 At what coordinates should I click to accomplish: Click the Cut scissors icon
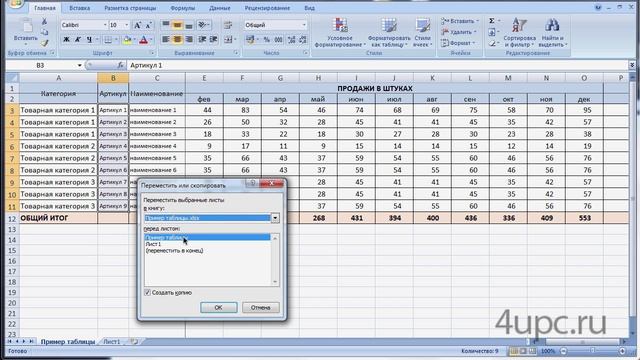click(44, 21)
